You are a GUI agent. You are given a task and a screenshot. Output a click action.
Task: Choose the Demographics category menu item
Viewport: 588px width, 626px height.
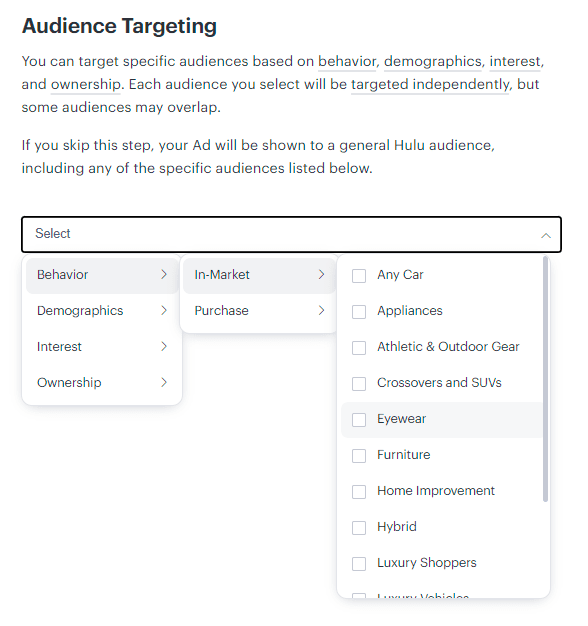(102, 311)
